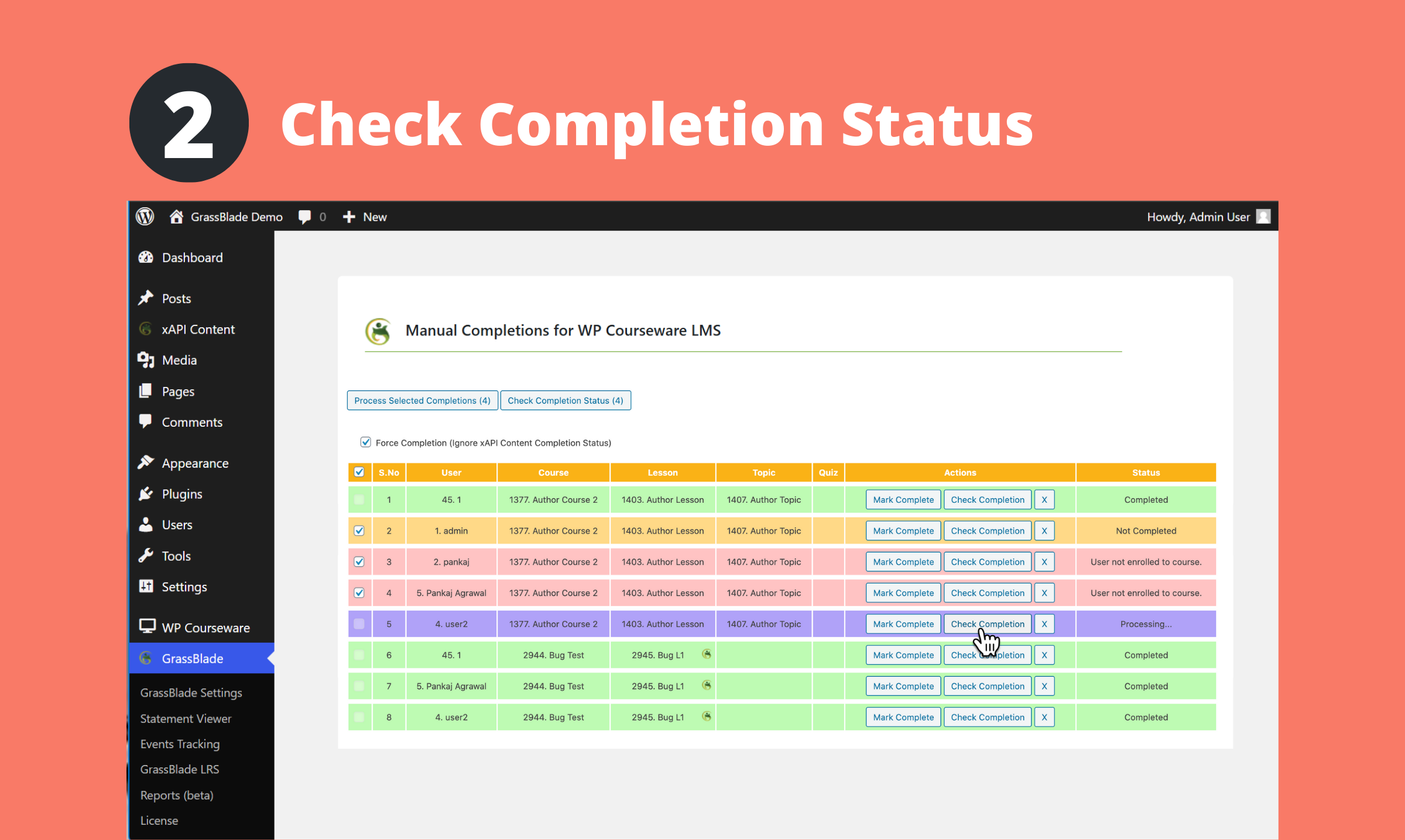Image resolution: width=1405 pixels, height=840 pixels.
Task: Click xAPI icon in row 8 lesson
Action: [707, 716]
